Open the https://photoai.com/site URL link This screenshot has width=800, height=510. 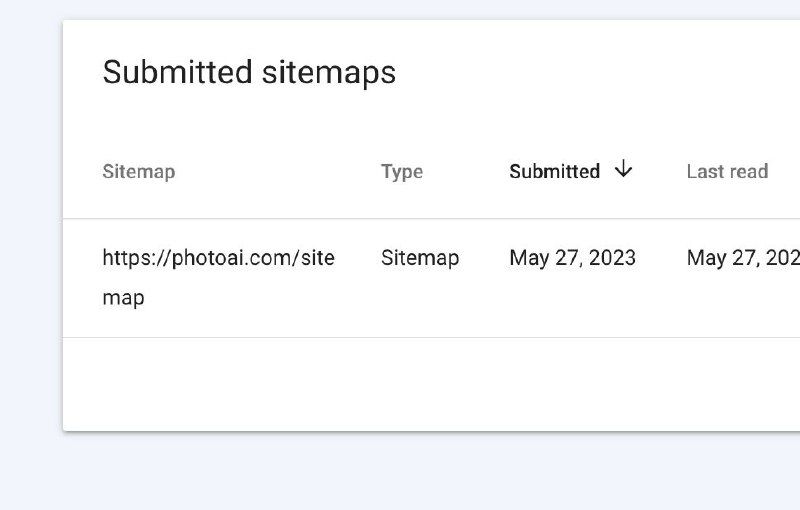pyautogui.click(x=218, y=258)
